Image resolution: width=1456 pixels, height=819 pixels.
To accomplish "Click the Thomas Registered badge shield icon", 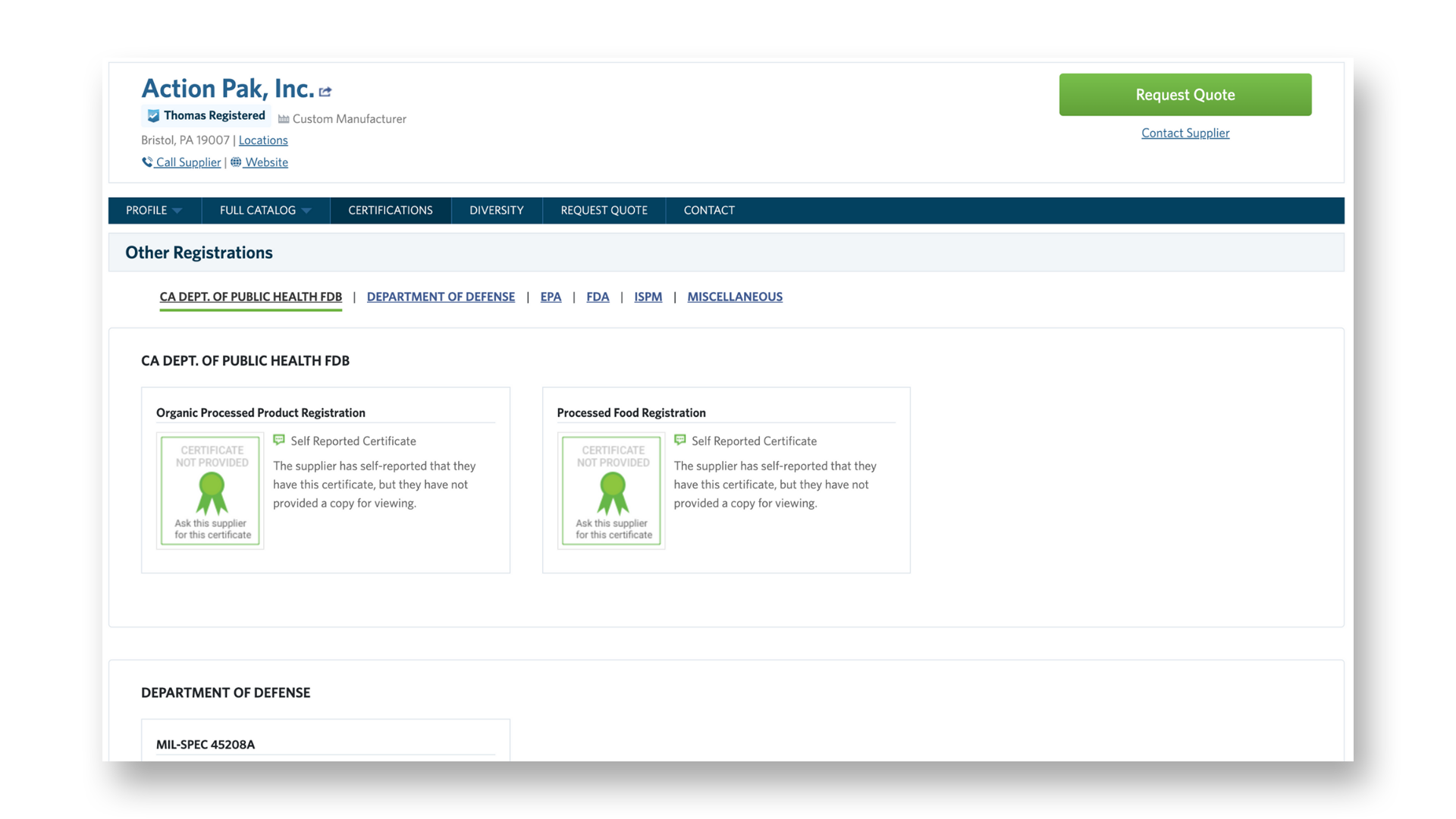I will [x=153, y=116].
